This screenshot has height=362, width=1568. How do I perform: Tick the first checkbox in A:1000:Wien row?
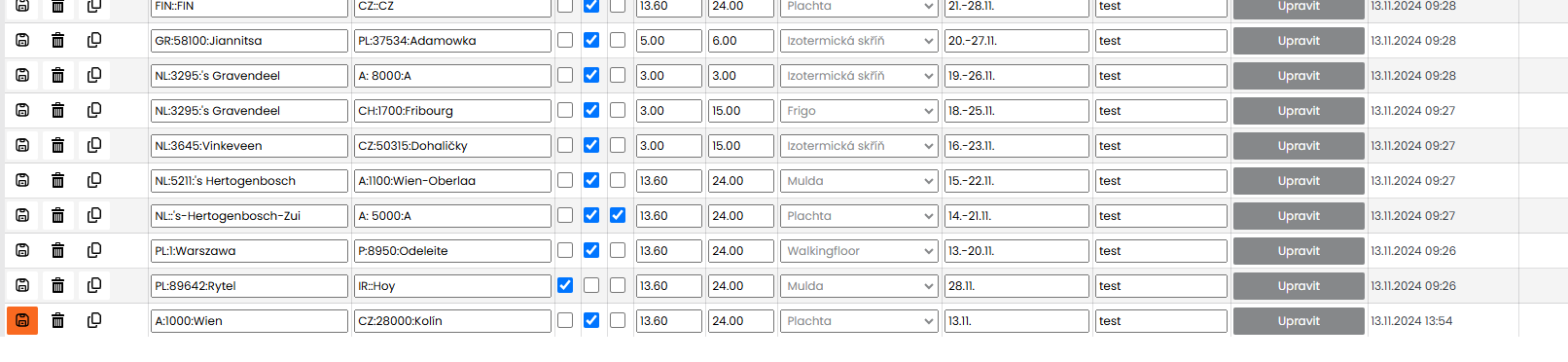(x=565, y=320)
